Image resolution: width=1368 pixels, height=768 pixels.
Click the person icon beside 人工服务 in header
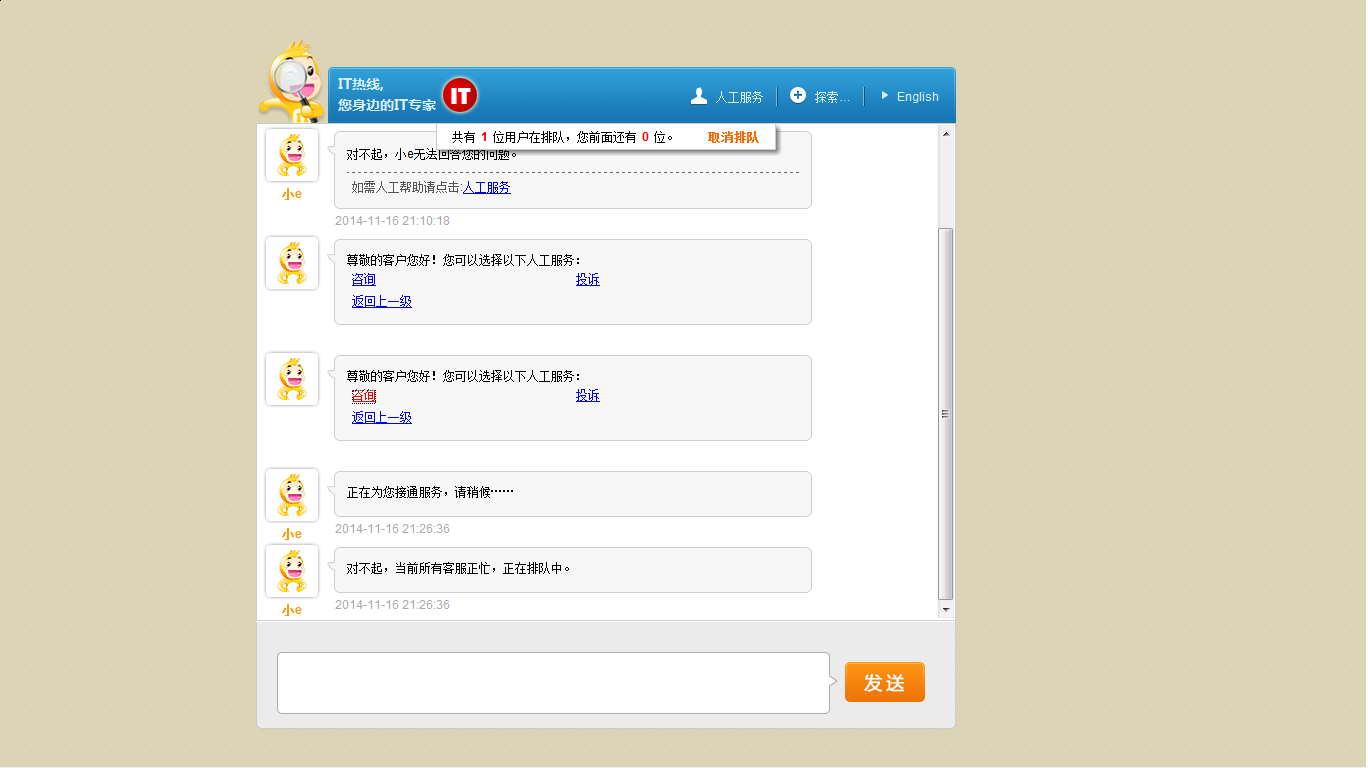point(699,96)
